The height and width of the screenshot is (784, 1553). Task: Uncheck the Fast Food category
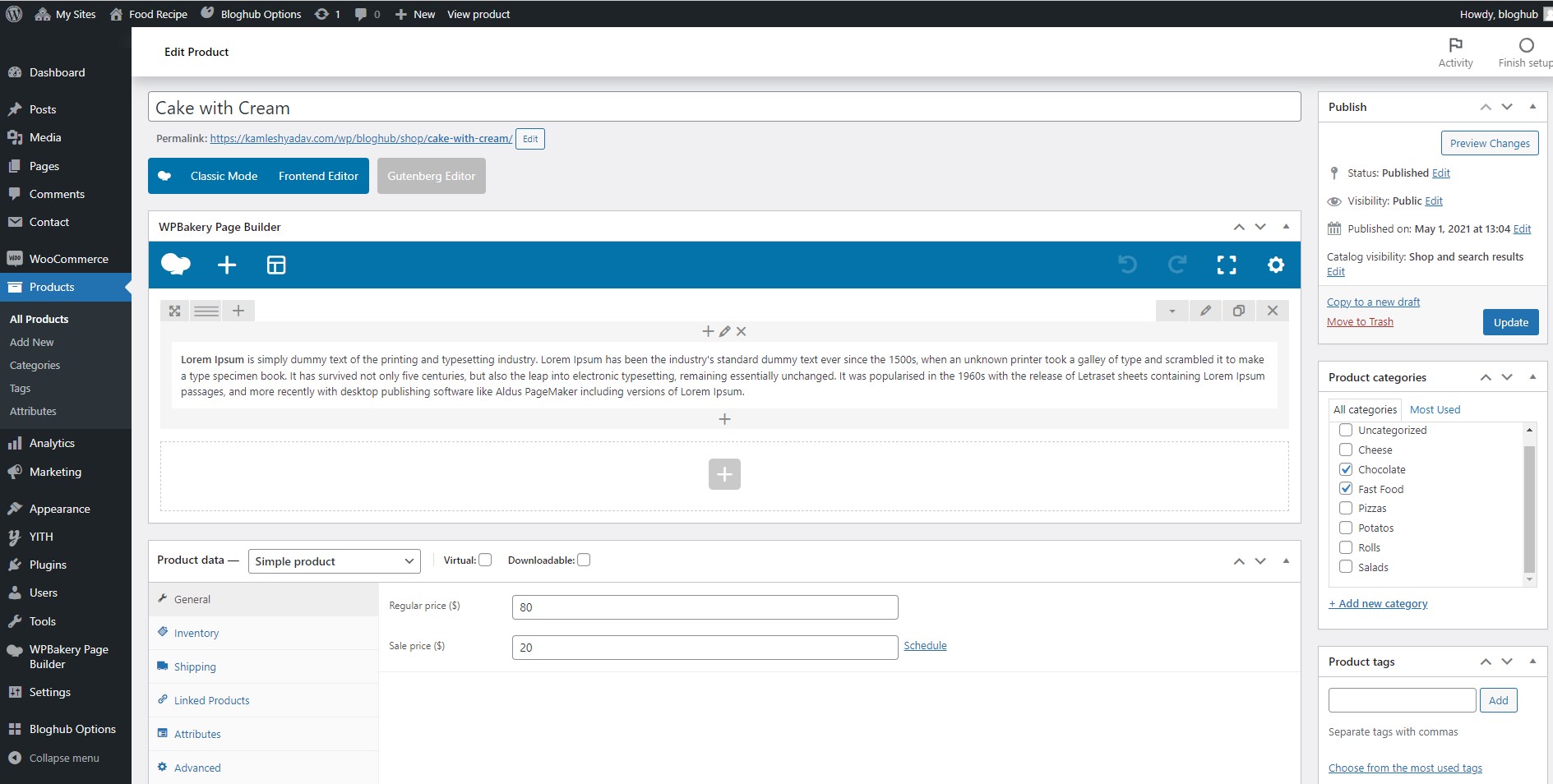1346,488
